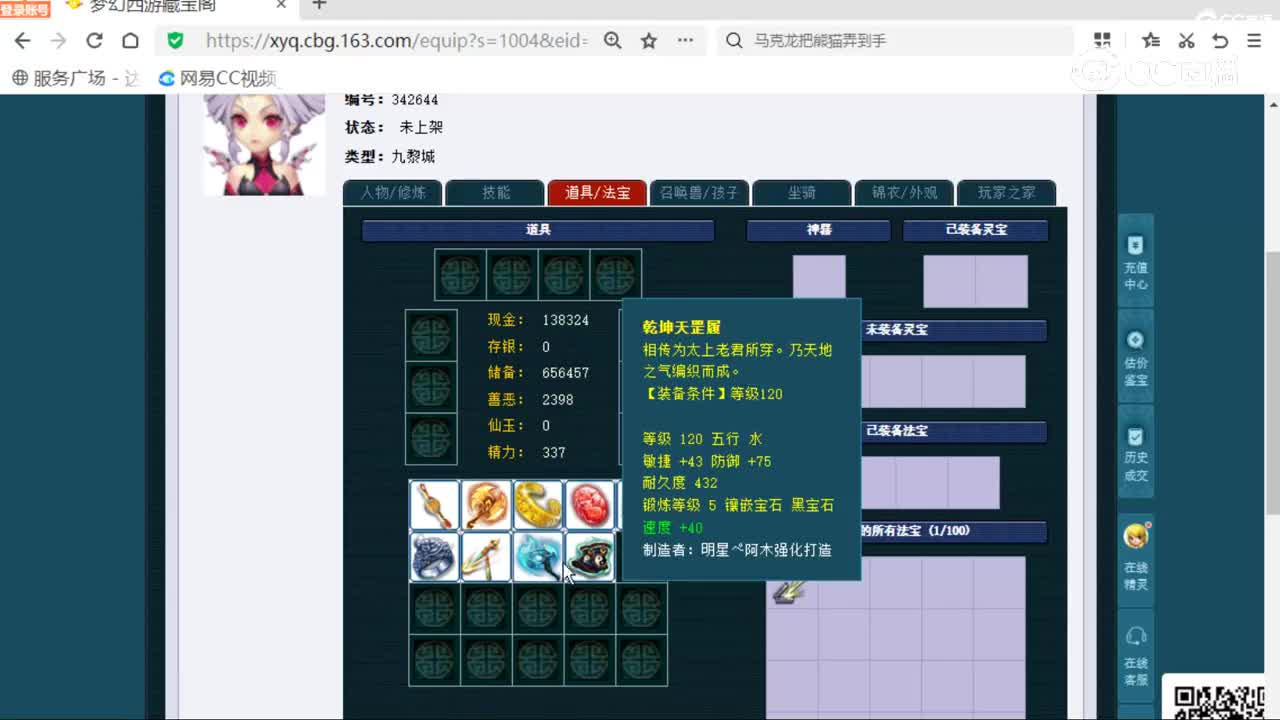Open the browser settings (≡) menu

(x=1253, y=41)
